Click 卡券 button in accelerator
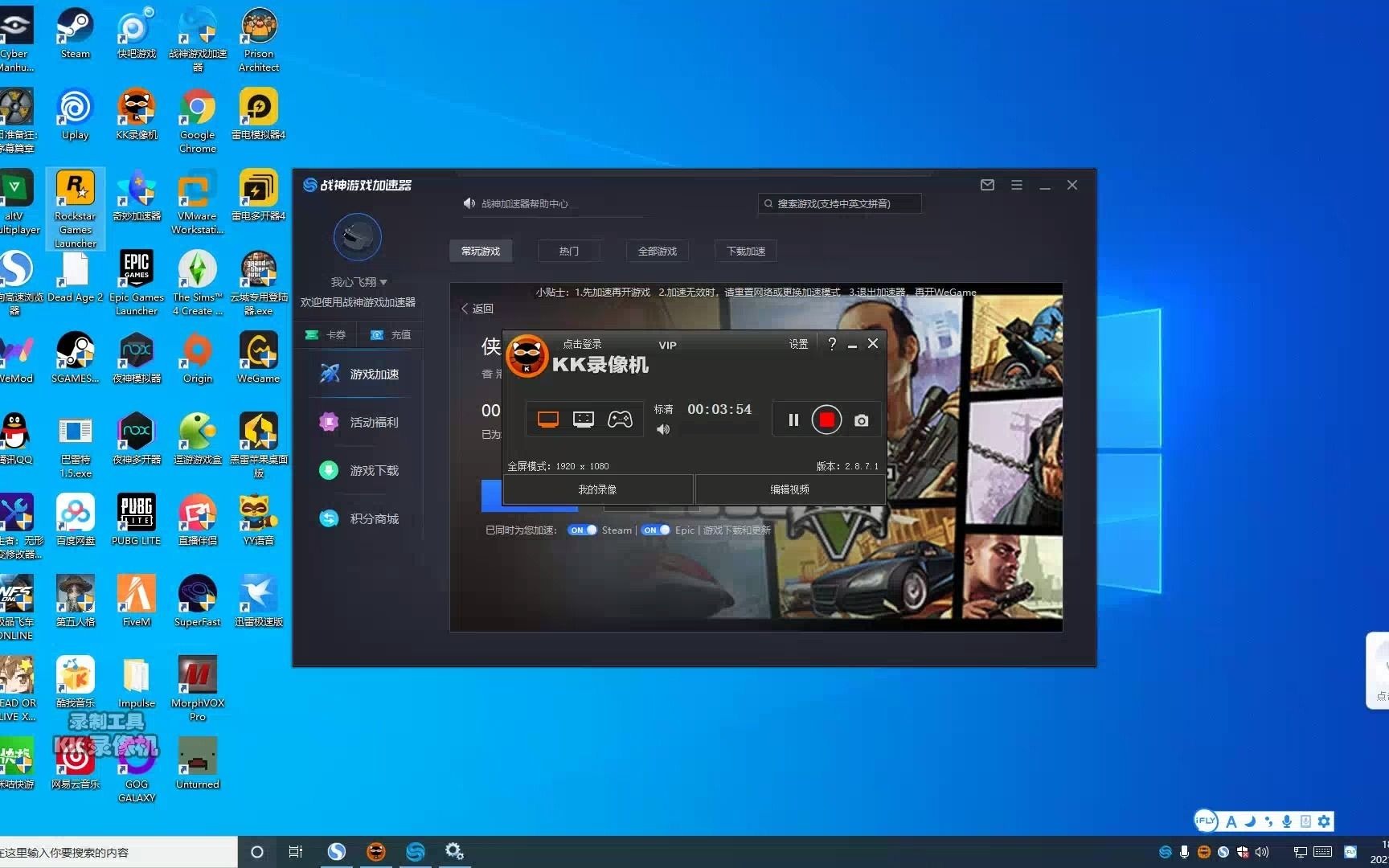 pyautogui.click(x=326, y=334)
